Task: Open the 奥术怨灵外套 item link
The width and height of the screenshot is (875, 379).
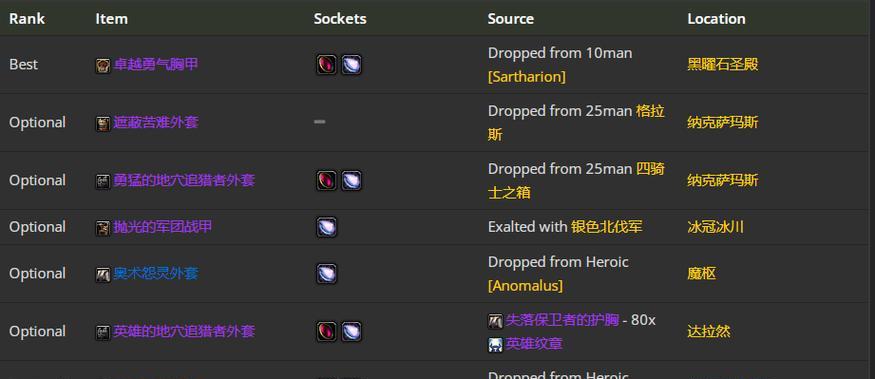Action: [156, 274]
